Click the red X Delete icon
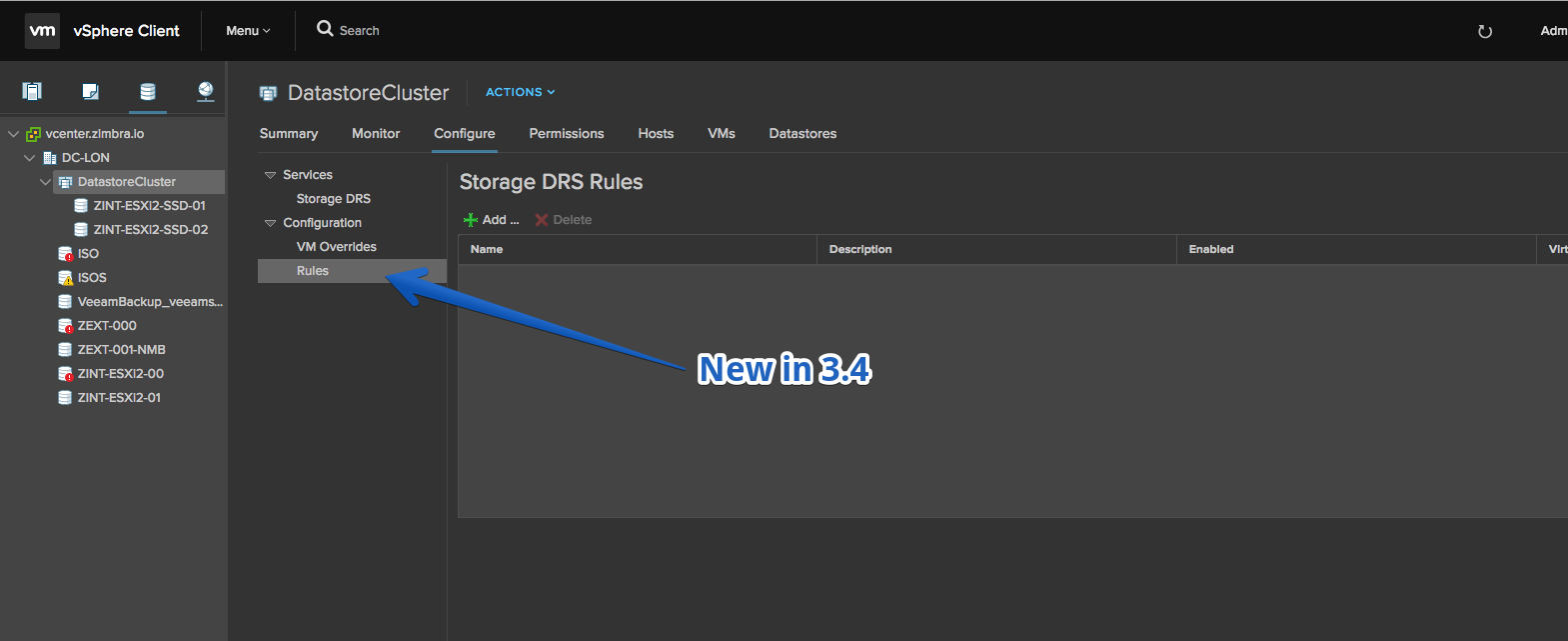The width and height of the screenshot is (1568, 641). pyautogui.click(x=542, y=220)
